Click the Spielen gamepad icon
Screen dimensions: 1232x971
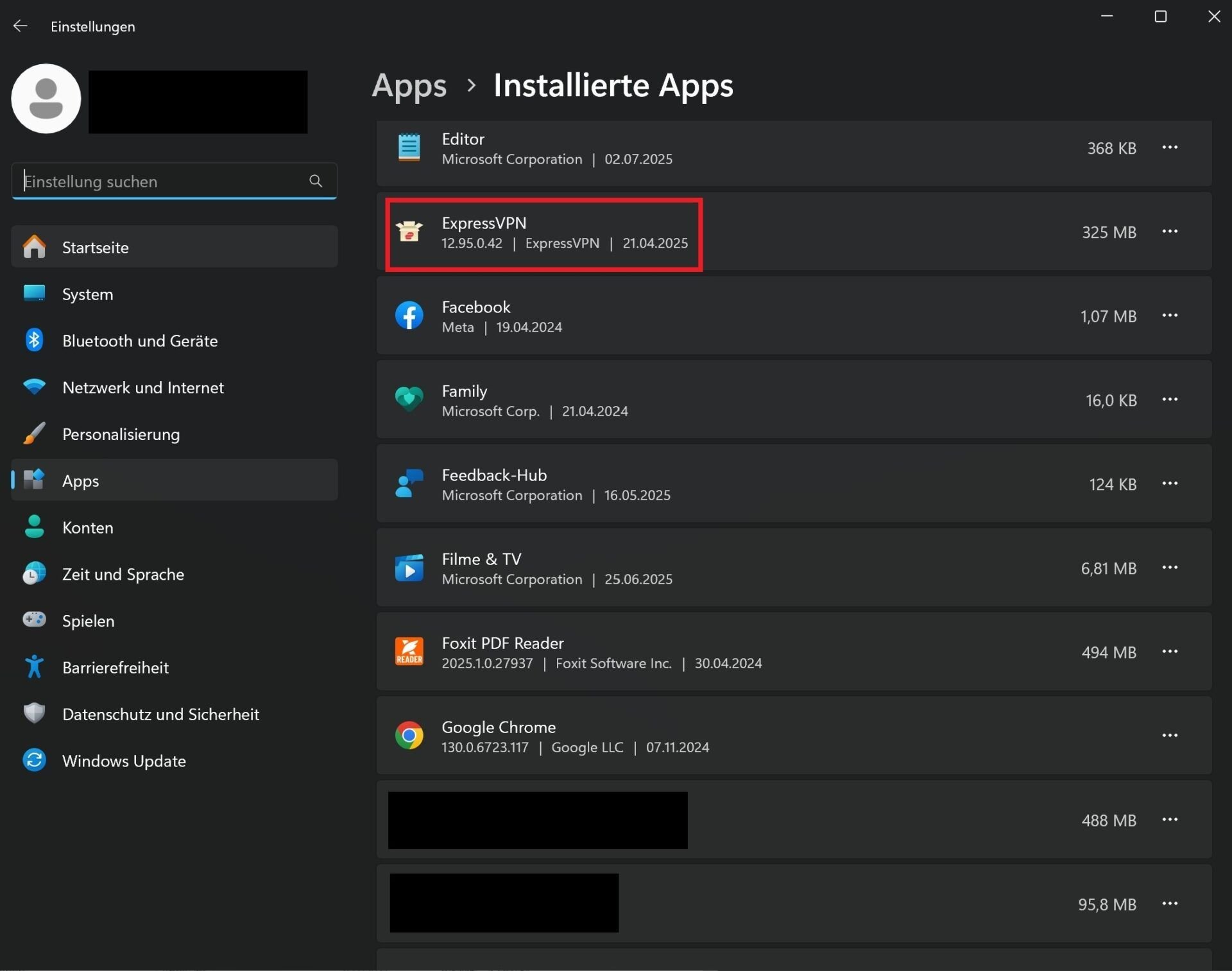point(34,619)
